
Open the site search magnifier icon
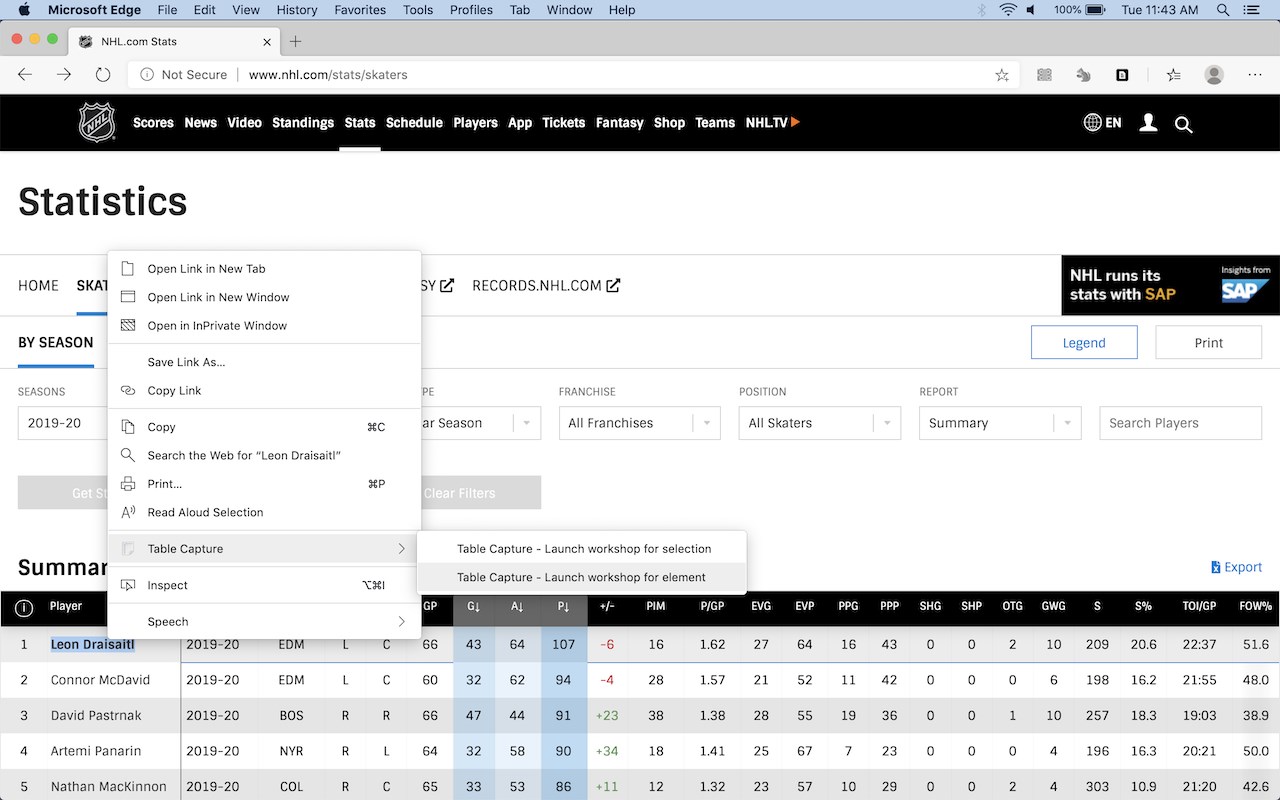[1183, 124]
